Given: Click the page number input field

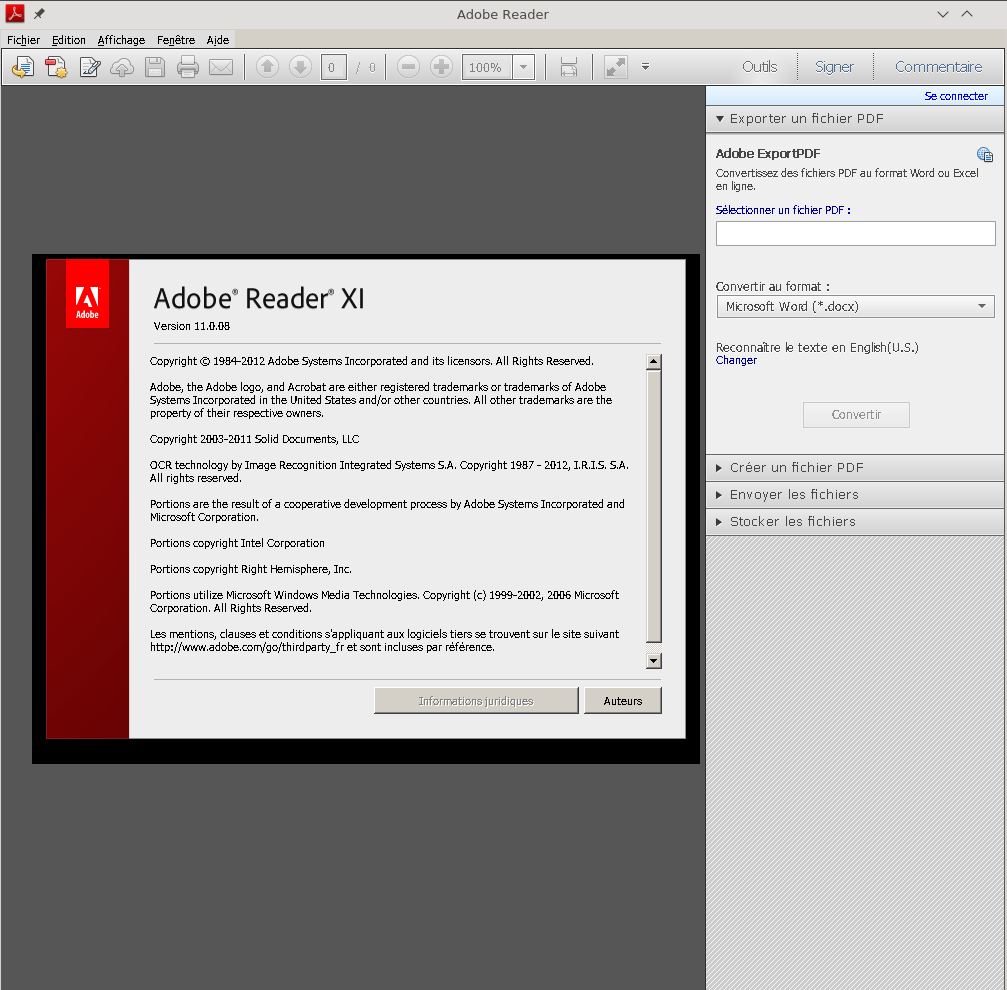Looking at the screenshot, I should point(333,67).
